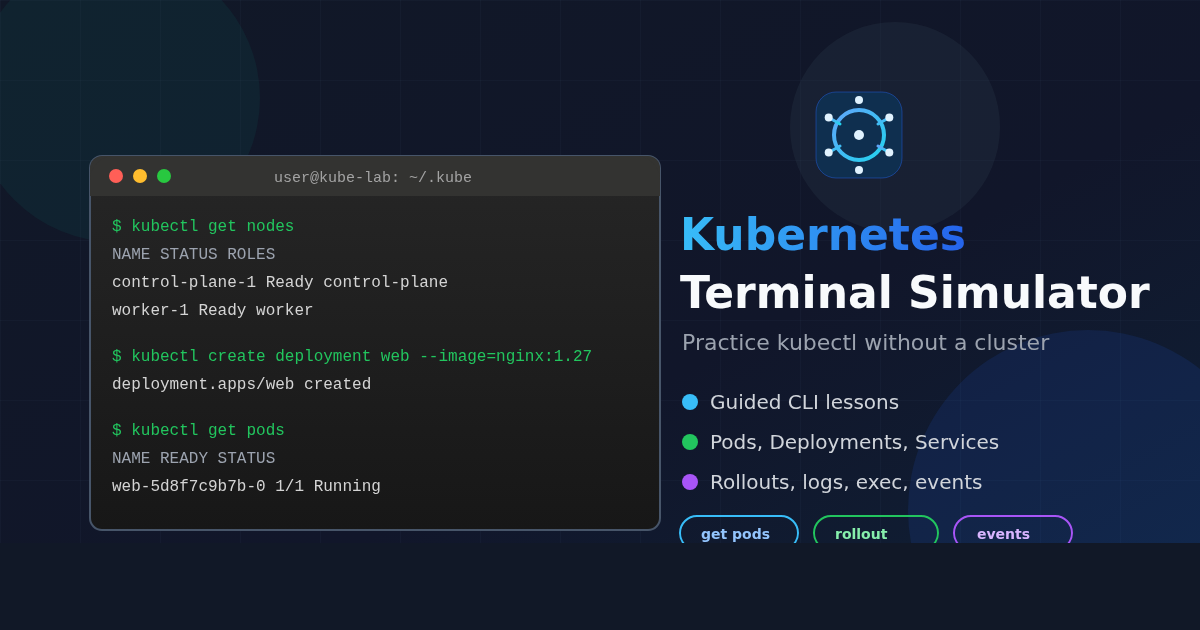Click the '$ kubectl get nodes' command line

(x=203, y=227)
